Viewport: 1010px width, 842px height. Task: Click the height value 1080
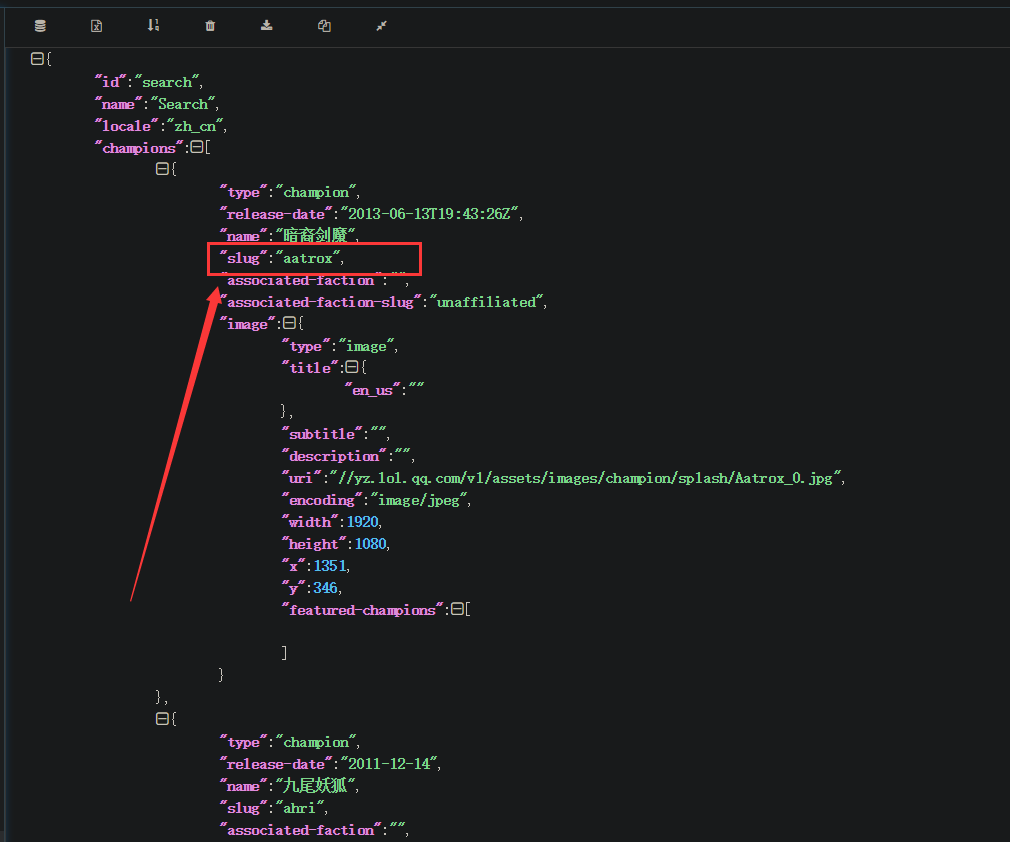(x=370, y=543)
